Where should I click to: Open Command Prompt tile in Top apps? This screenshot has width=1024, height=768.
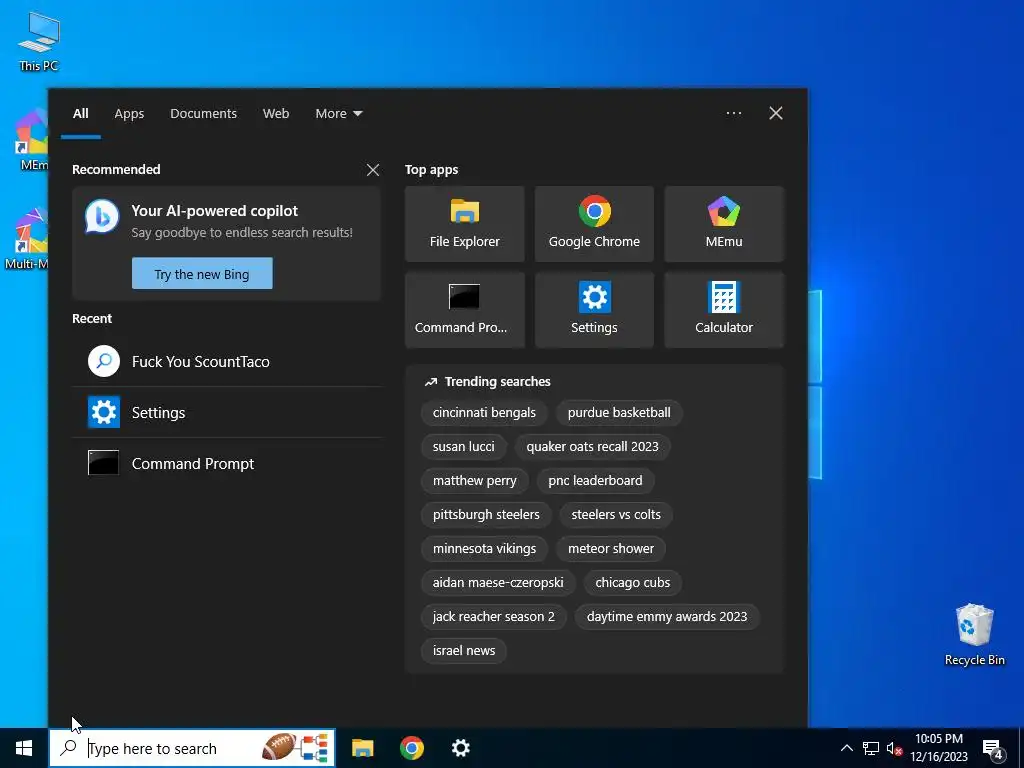click(x=464, y=310)
